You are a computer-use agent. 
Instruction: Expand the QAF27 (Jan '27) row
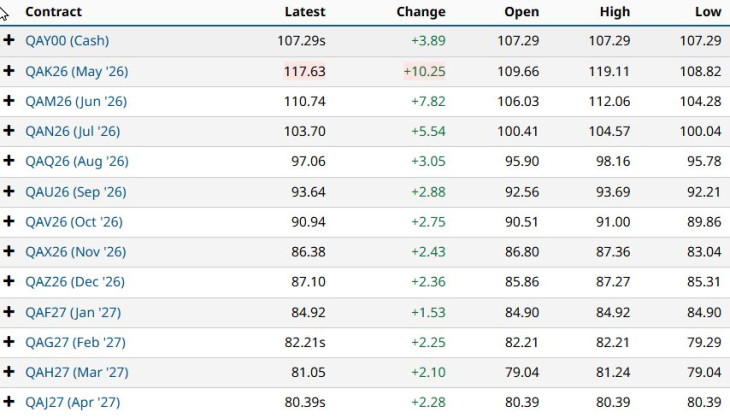(x=9, y=312)
